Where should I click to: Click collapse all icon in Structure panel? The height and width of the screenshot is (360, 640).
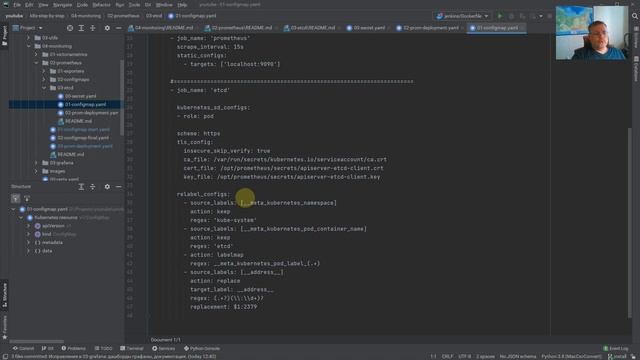pyautogui.click(x=93, y=187)
